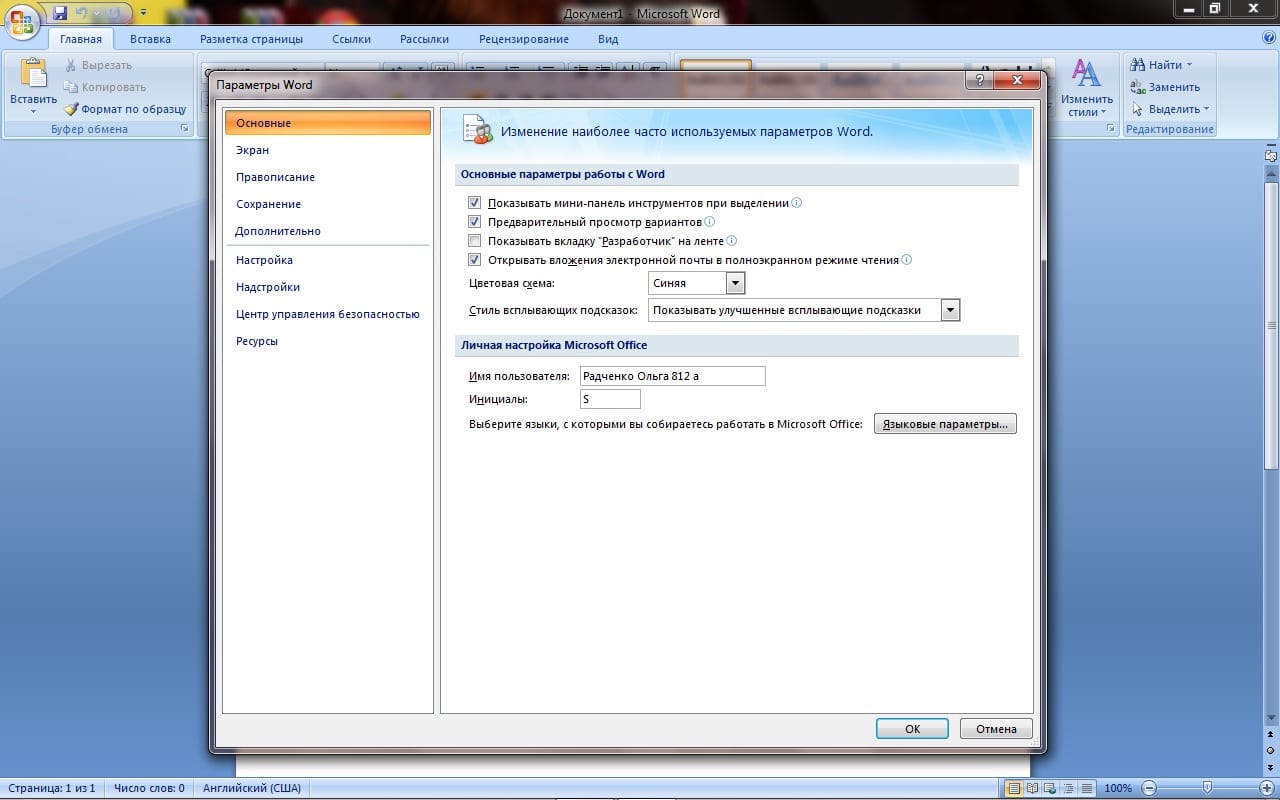Select Настройка options category

click(328, 260)
